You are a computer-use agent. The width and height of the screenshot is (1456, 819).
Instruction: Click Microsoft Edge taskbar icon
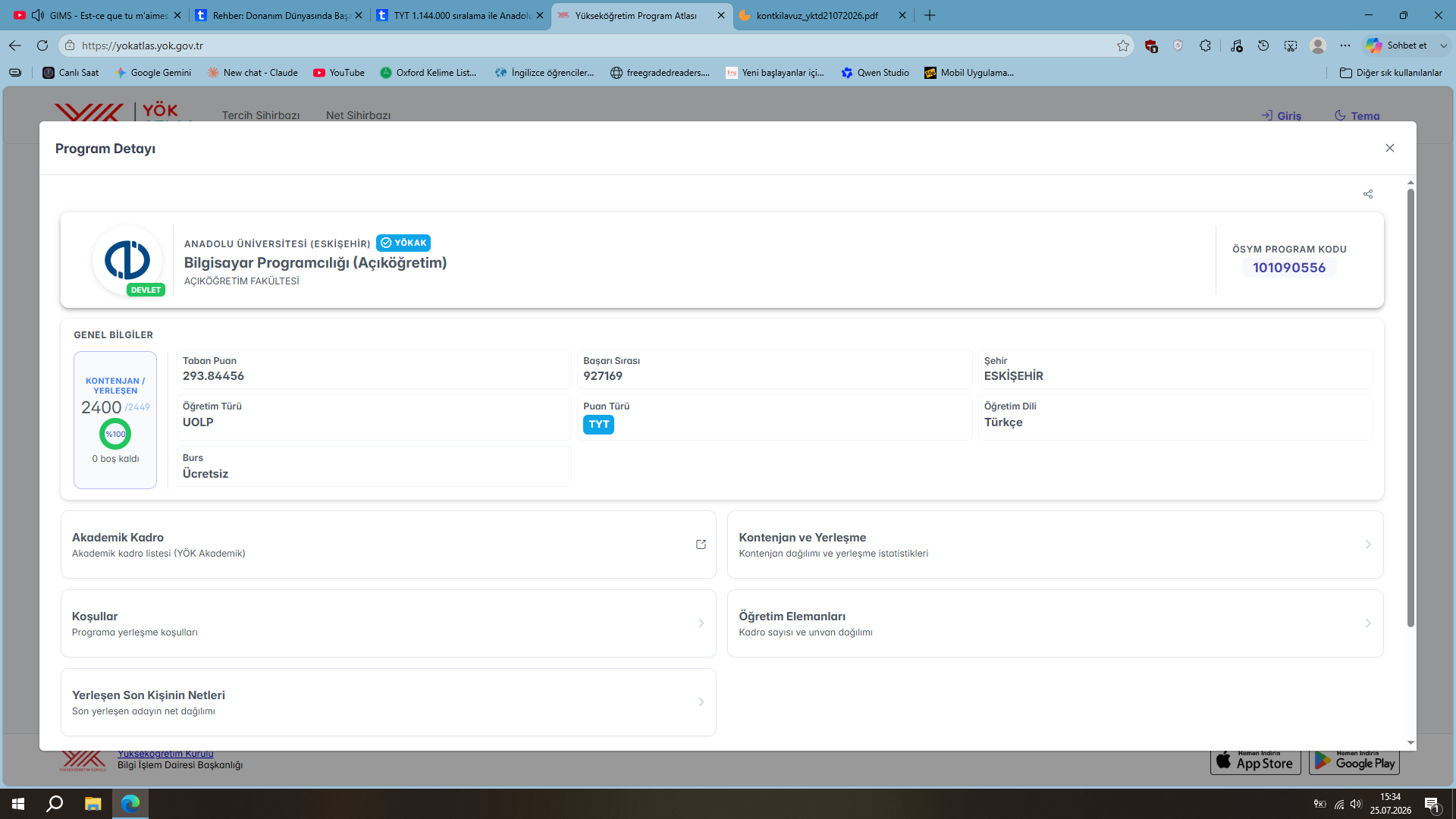tap(130, 804)
